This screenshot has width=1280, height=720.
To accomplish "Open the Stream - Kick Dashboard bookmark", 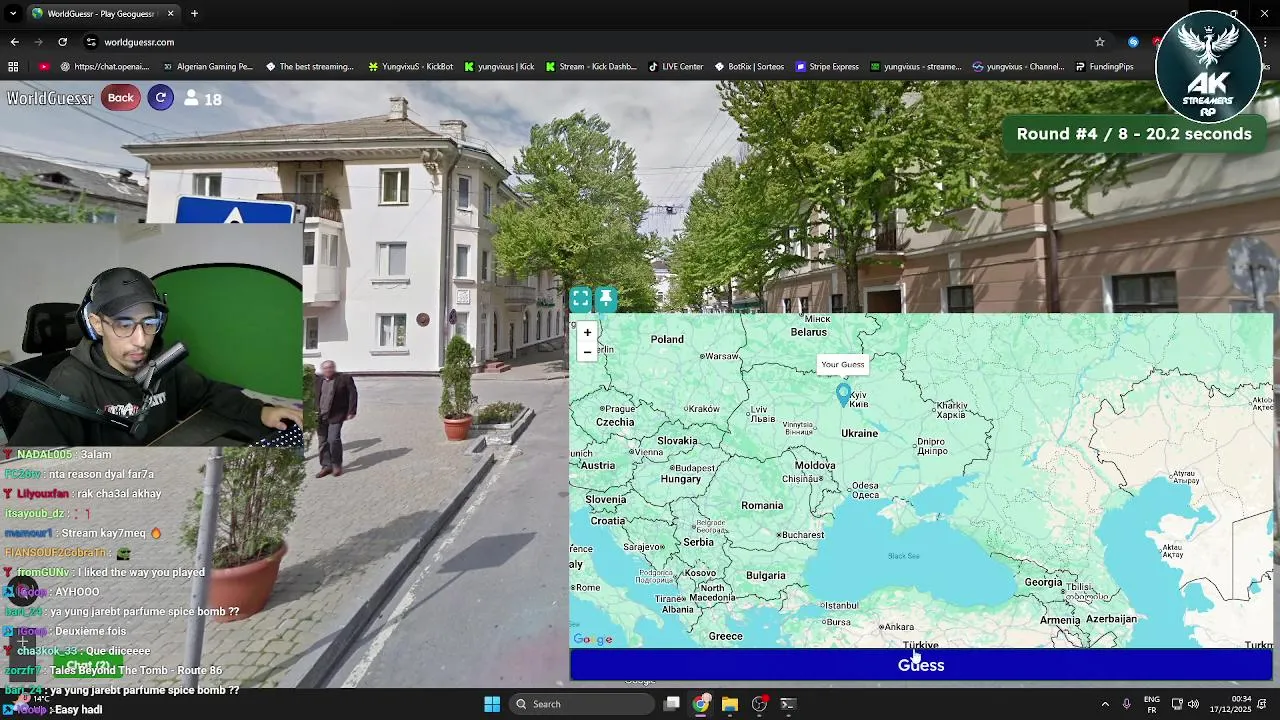I will click(x=591, y=67).
